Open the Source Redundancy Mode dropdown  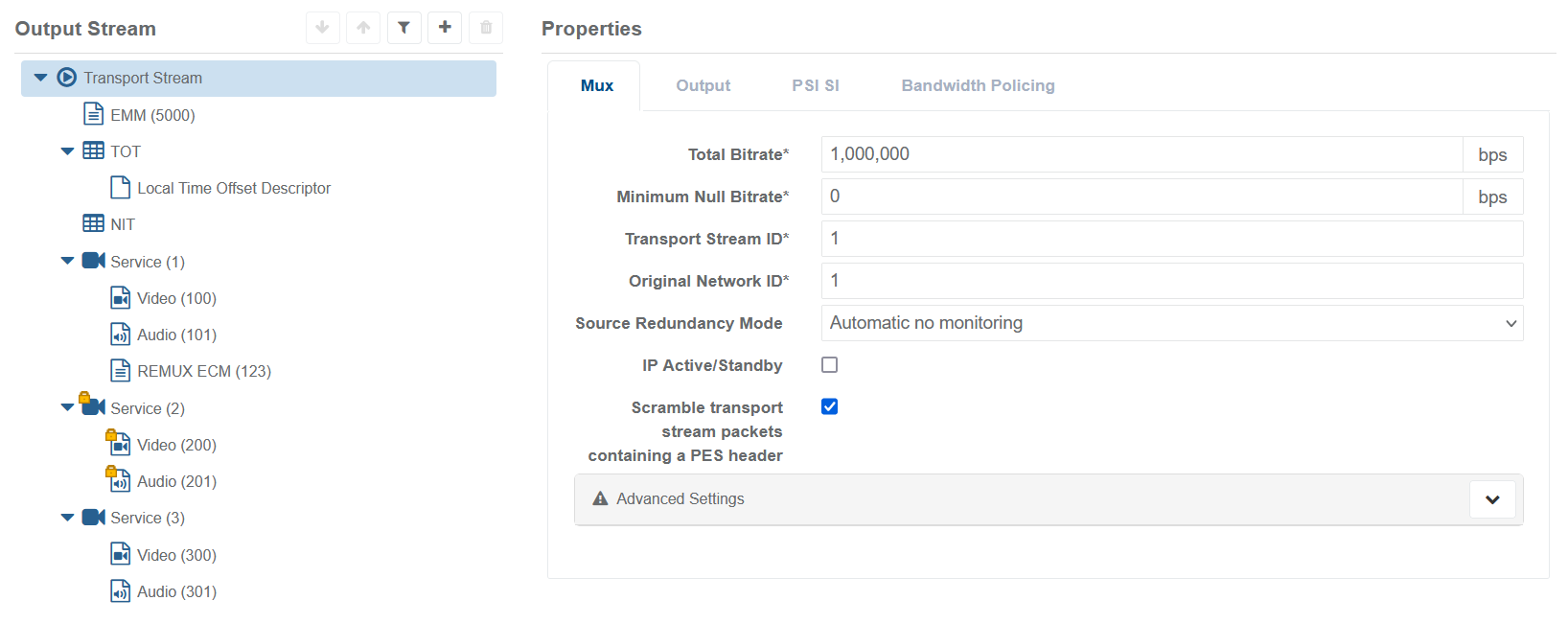pyautogui.click(x=1171, y=323)
